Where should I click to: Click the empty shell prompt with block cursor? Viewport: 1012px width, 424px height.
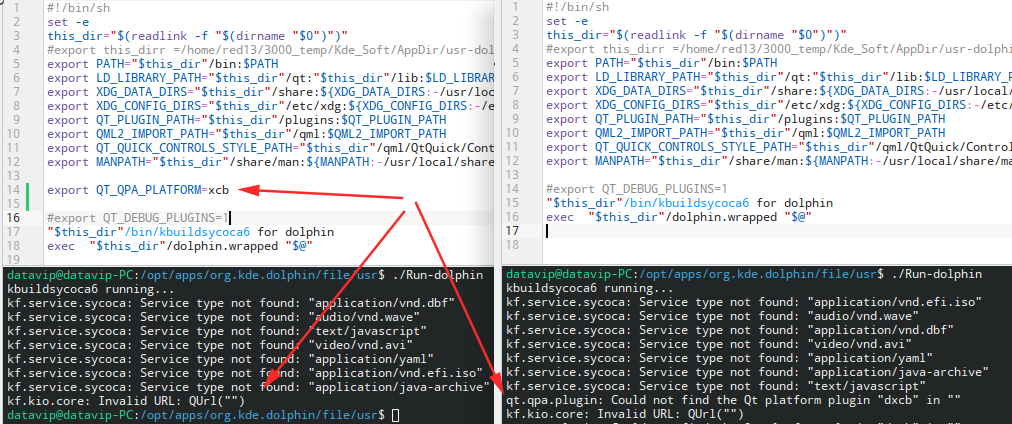click(203, 415)
